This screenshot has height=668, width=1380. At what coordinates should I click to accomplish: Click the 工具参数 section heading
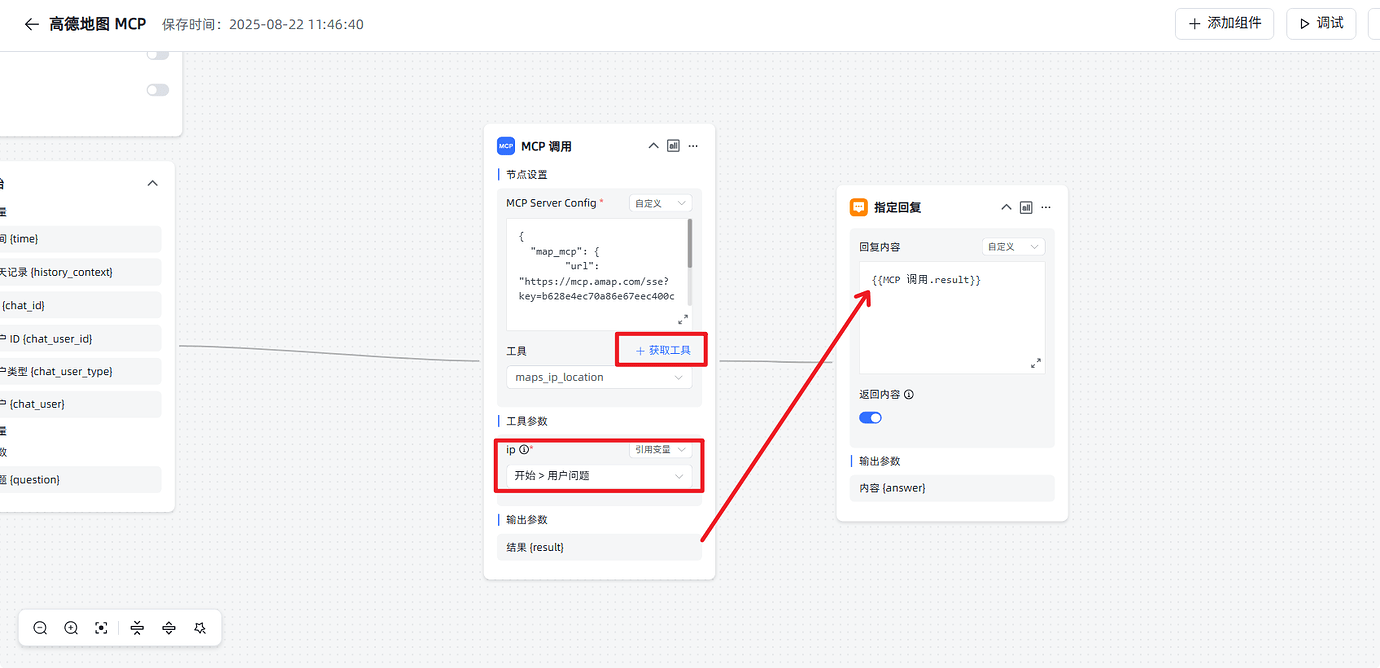526,421
